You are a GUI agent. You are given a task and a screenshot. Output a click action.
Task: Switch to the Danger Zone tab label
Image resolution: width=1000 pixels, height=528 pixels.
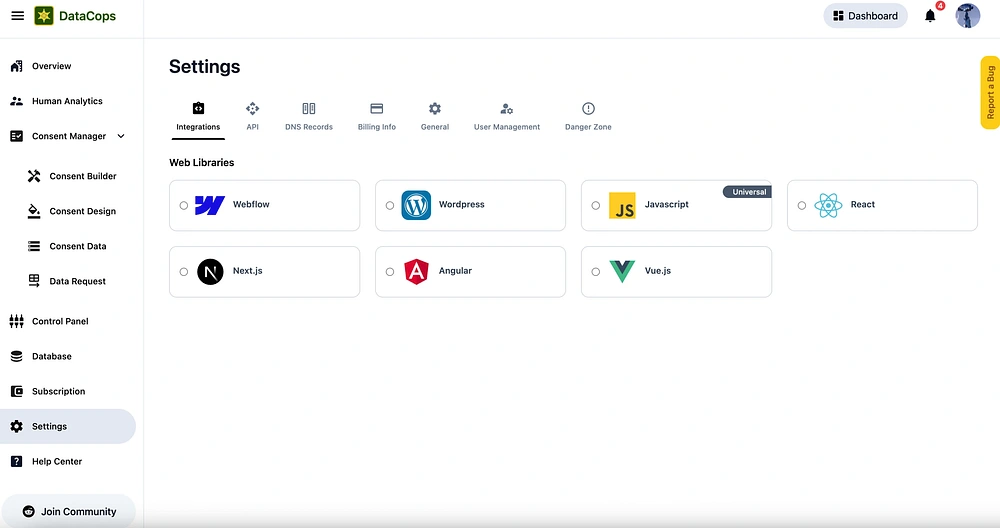point(588,127)
